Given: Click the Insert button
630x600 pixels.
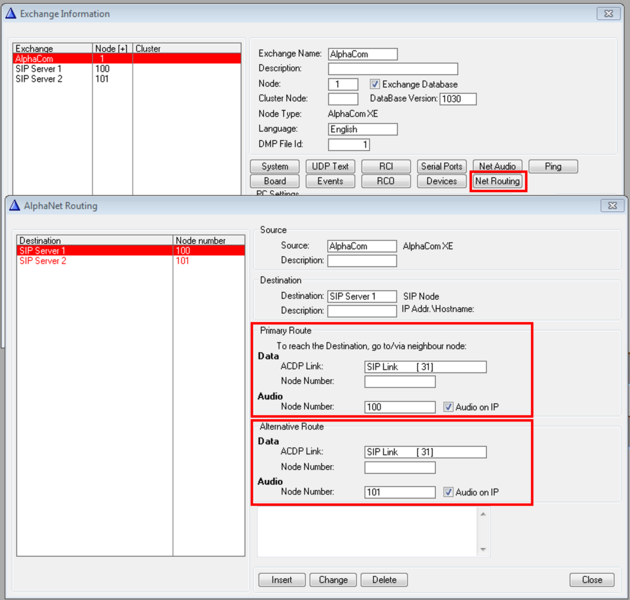Looking at the screenshot, I should [282, 580].
